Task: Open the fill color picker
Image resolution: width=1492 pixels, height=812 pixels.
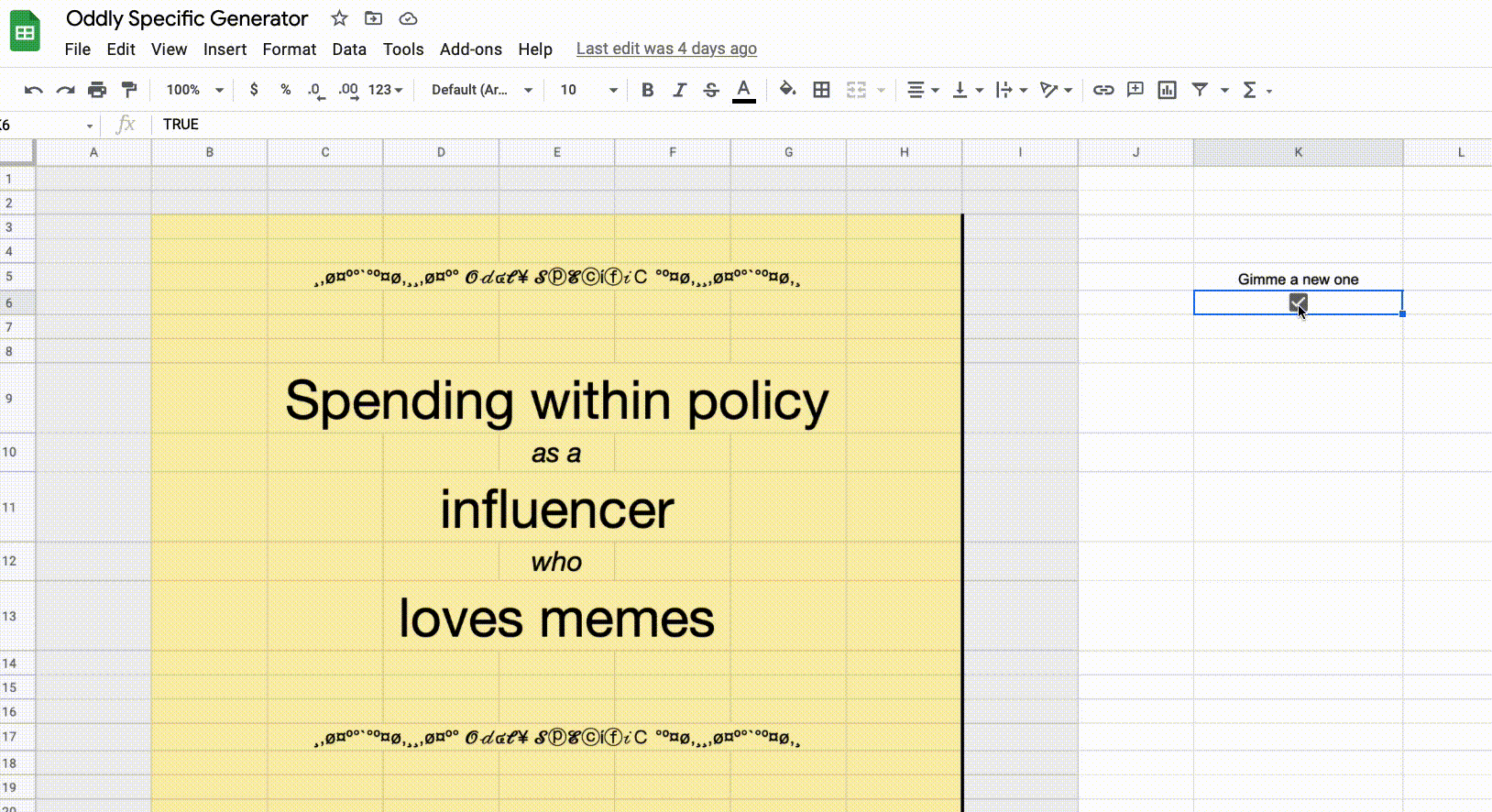Action: (787, 90)
